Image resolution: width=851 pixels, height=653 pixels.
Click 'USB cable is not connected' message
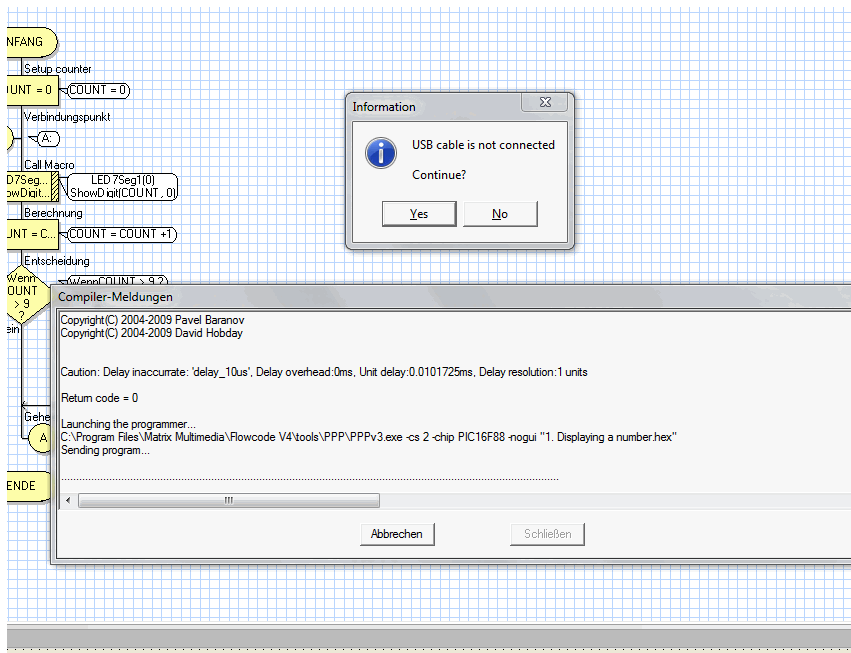point(483,145)
